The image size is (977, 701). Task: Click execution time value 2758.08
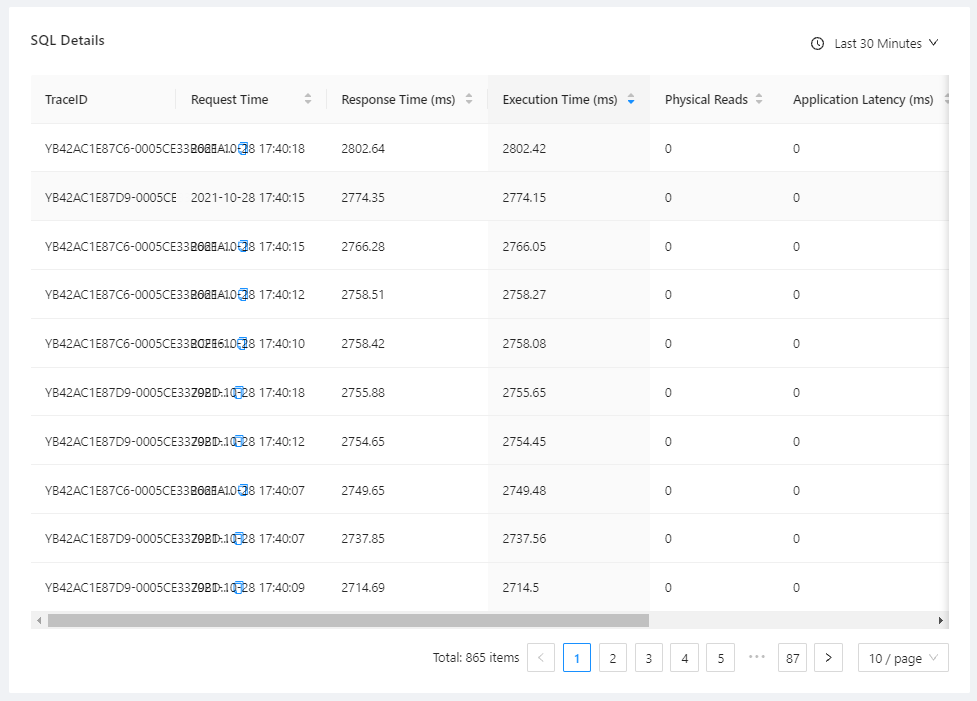click(x=524, y=343)
